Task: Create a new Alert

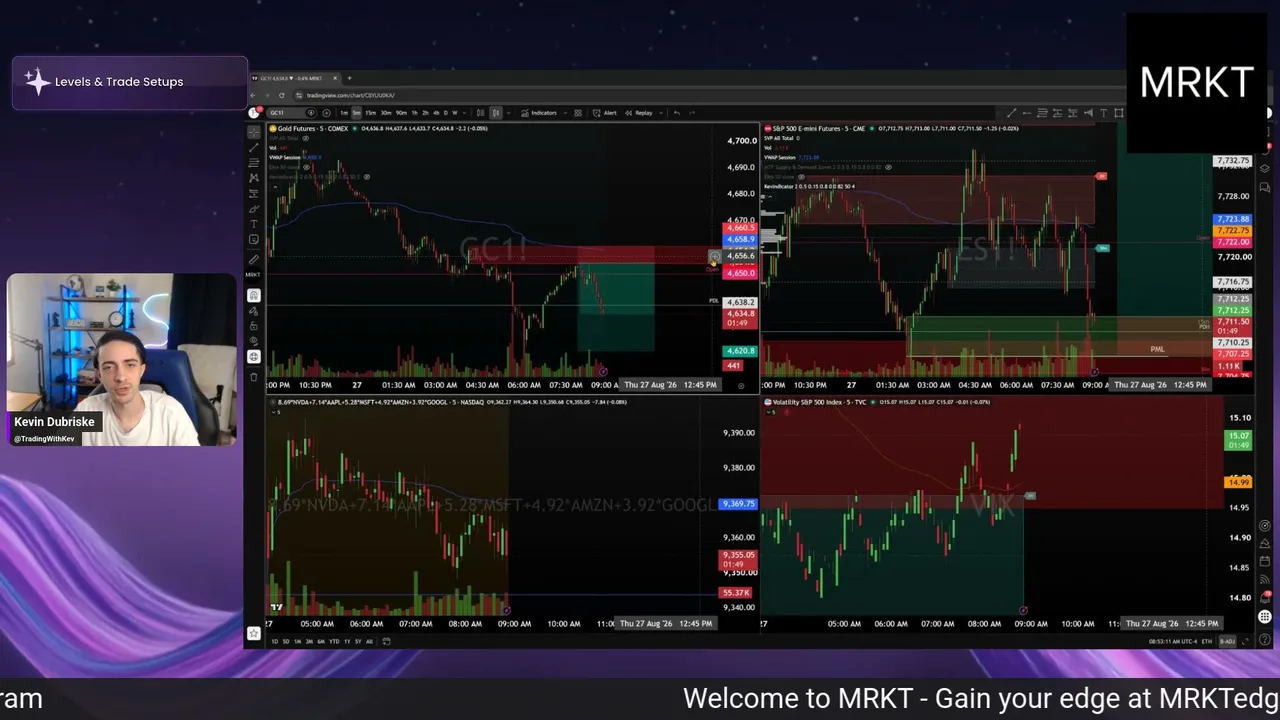Action: pos(605,113)
